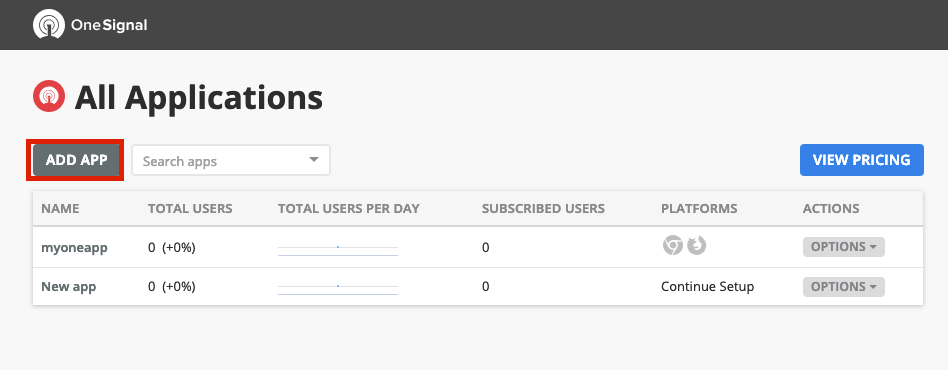This screenshot has width=948, height=370.
Task: View myoneapp users per day sparkline
Action: (338, 248)
